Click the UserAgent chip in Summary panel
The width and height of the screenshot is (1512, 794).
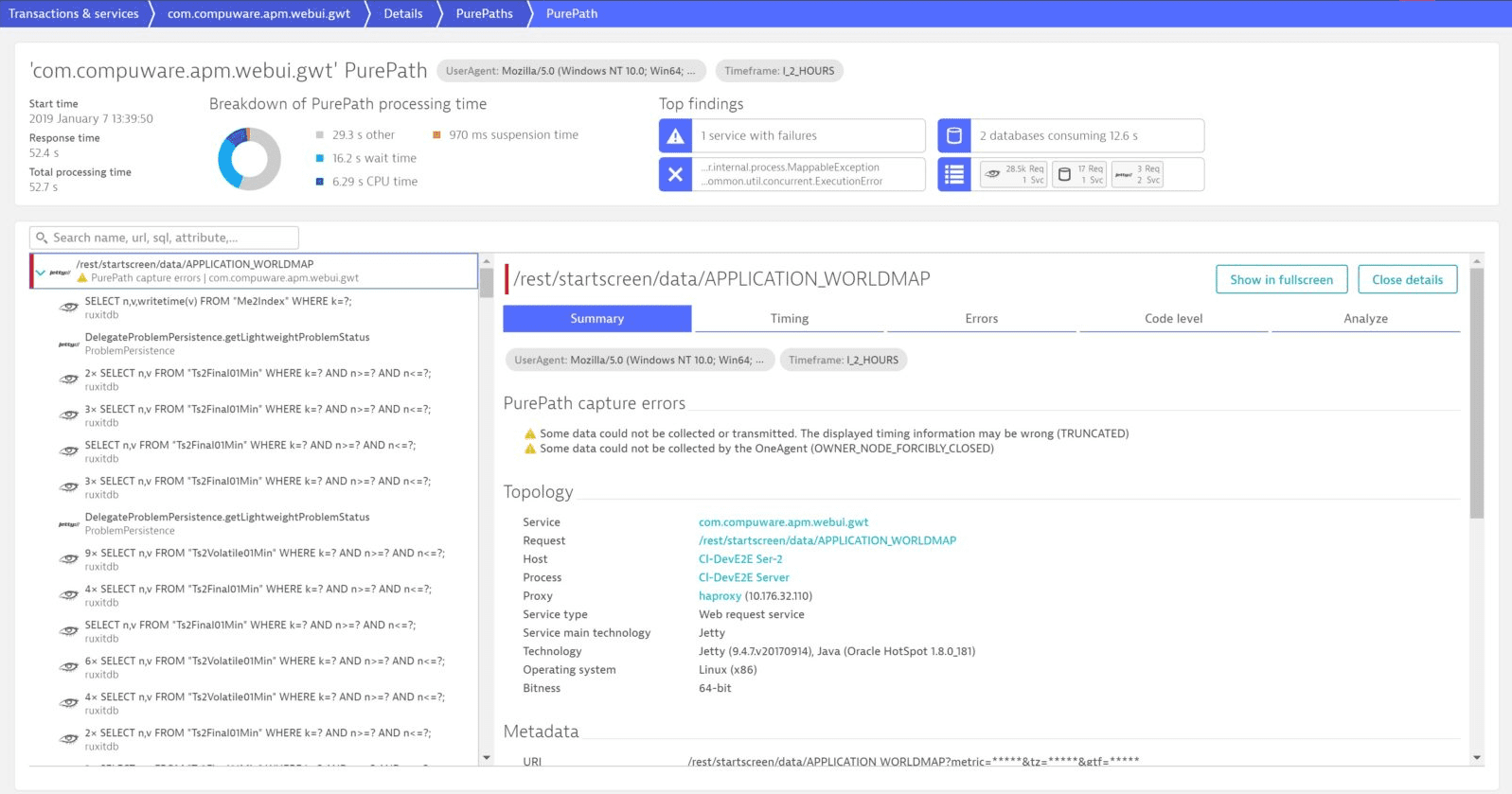[639, 360]
